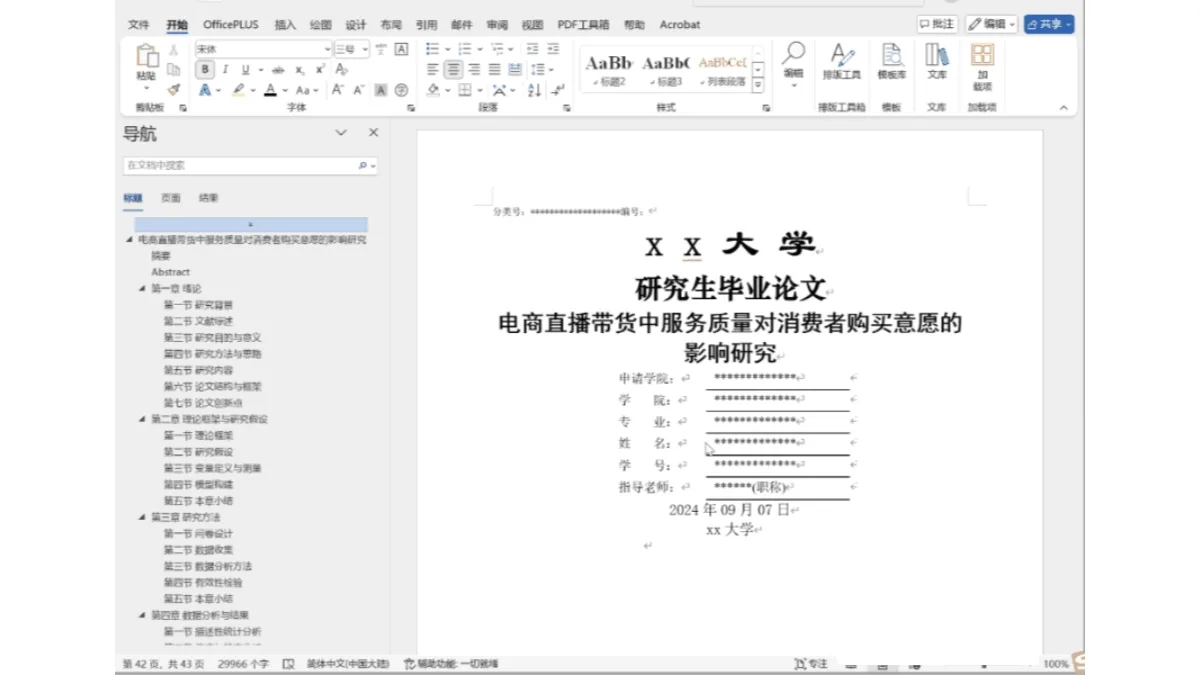This screenshot has width=1200, height=675.
Task: Switch to the 页面 navigation tab
Action: (x=171, y=198)
